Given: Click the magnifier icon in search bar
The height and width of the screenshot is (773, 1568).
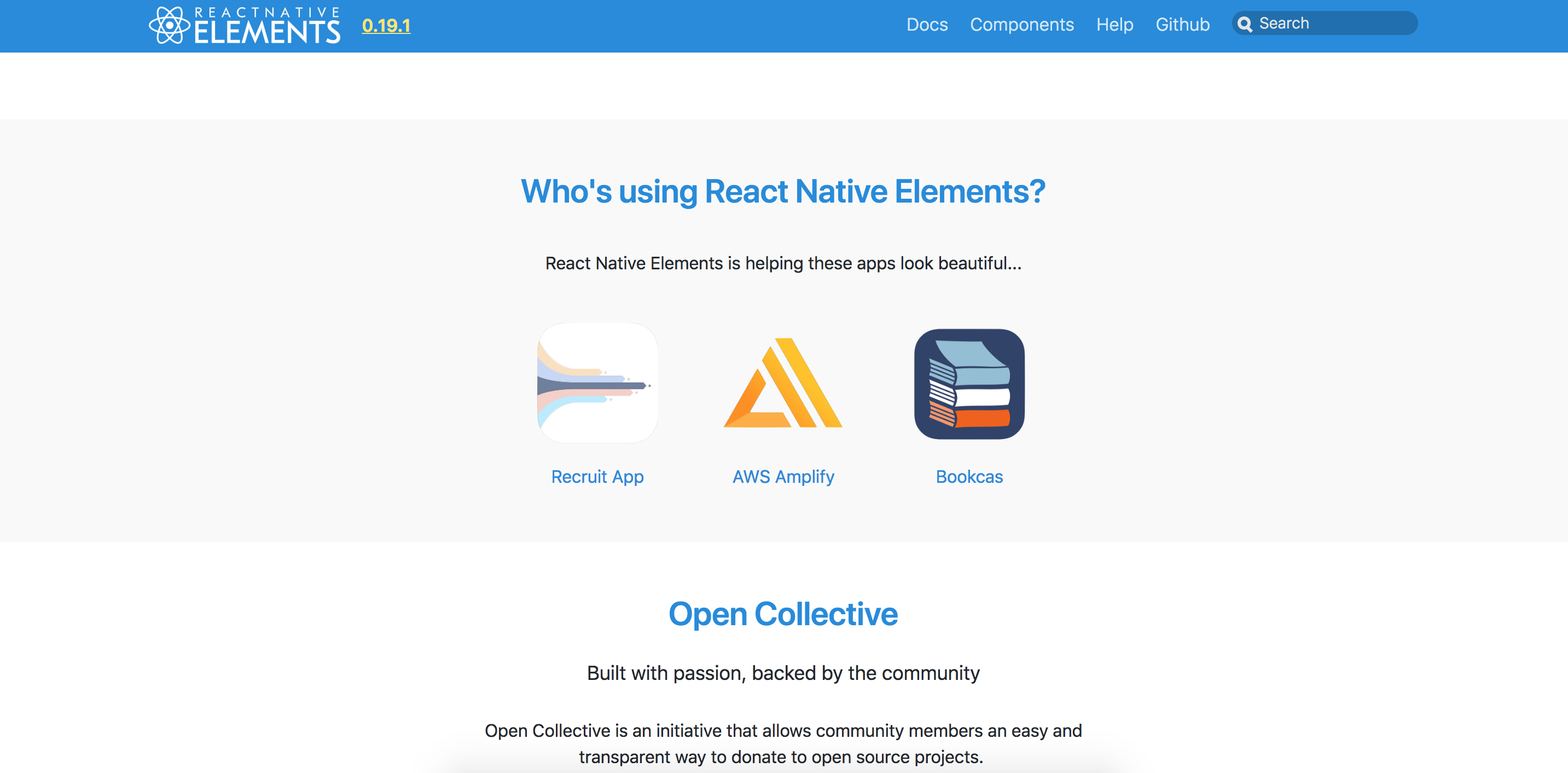Looking at the screenshot, I should point(1245,25).
